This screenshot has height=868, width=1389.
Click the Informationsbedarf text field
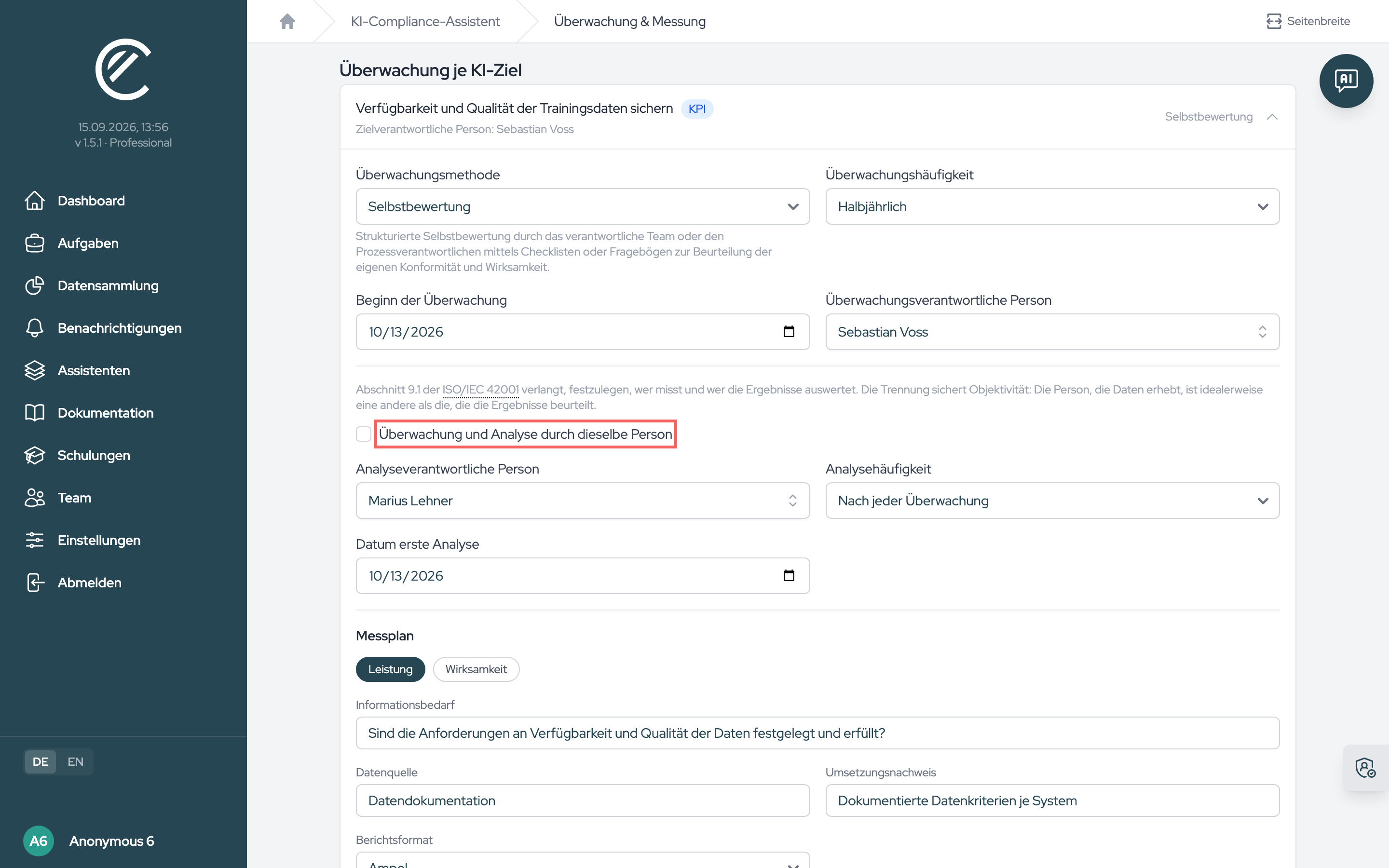(x=817, y=733)
